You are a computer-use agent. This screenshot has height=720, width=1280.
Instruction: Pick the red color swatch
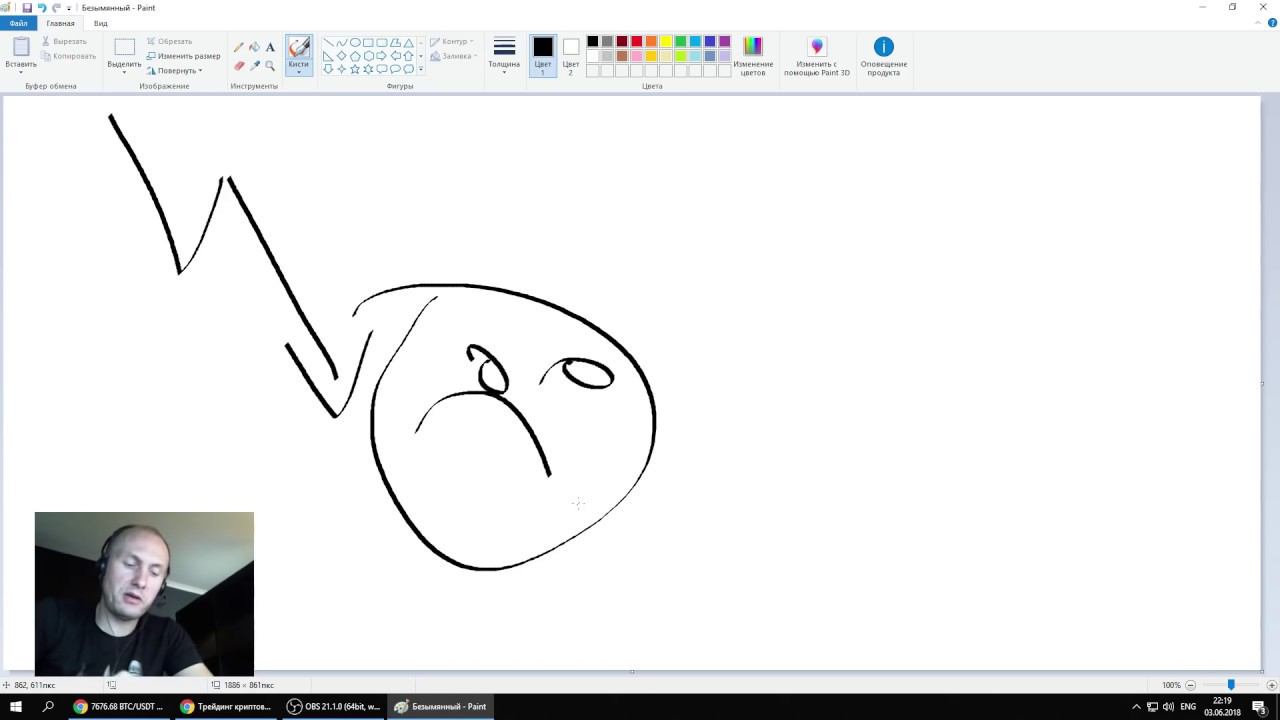click(636, 42)
